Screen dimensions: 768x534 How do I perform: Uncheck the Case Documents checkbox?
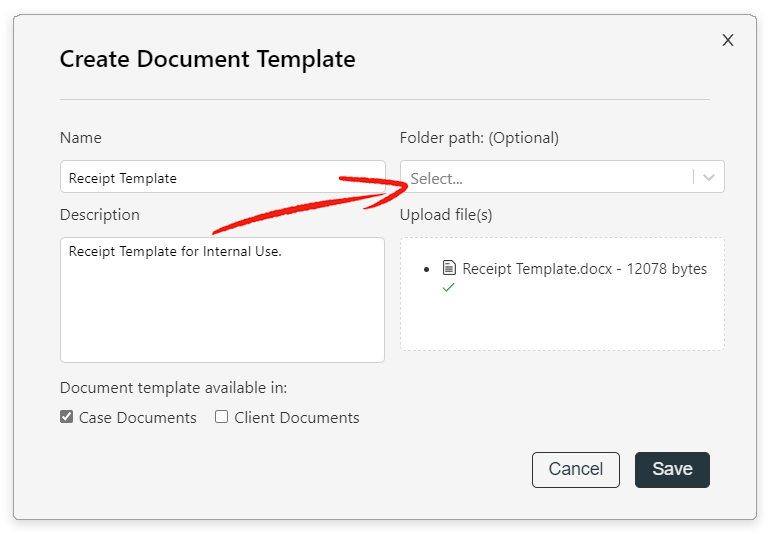(x=67, y=417)
